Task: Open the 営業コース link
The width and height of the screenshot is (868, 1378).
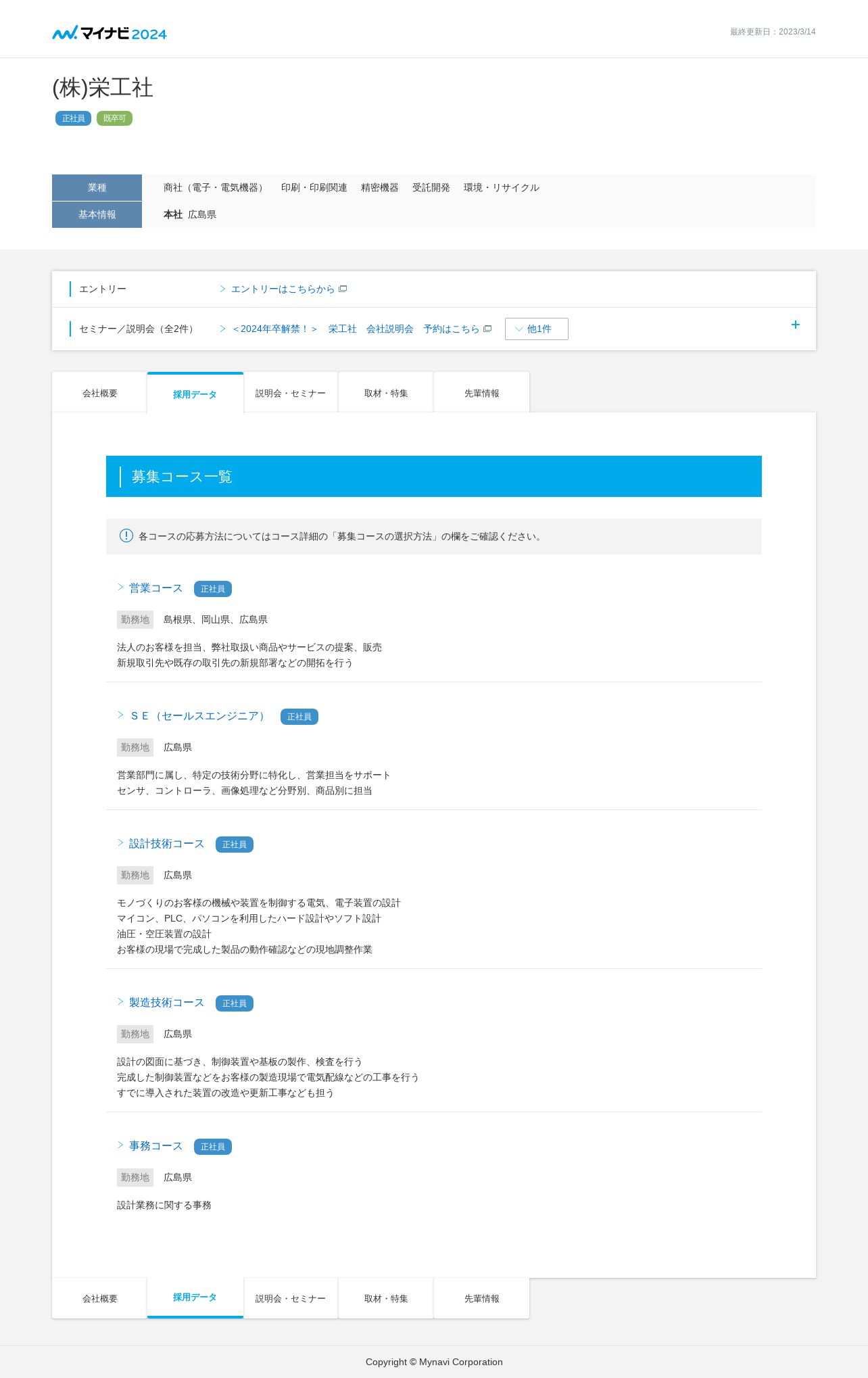Action: [155, 588]
